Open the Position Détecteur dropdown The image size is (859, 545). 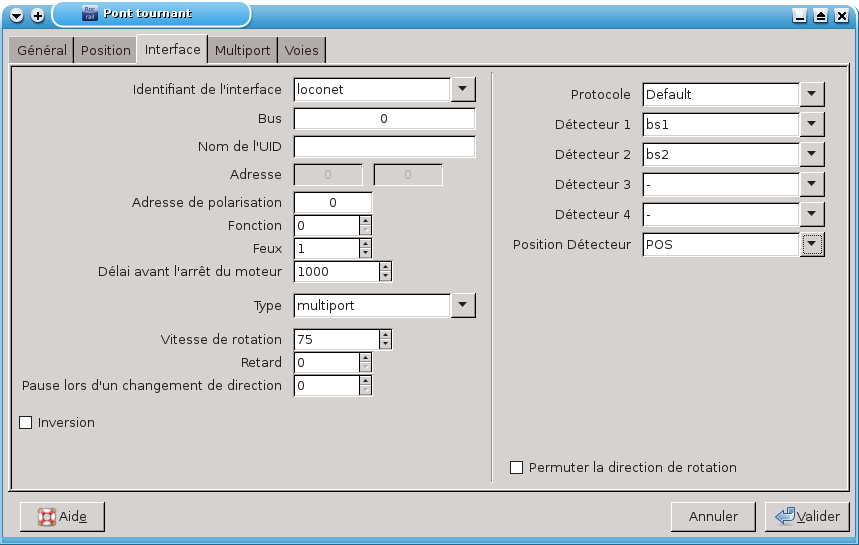click(x=812, y=244)
